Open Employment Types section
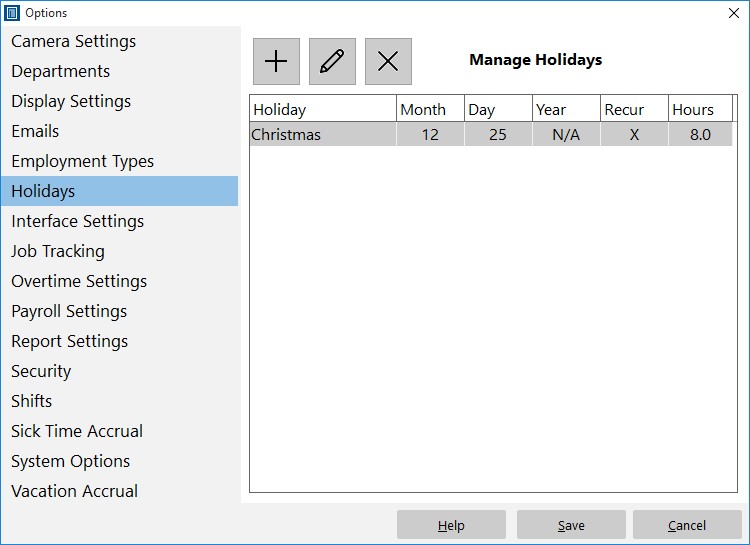 (83, 161)
